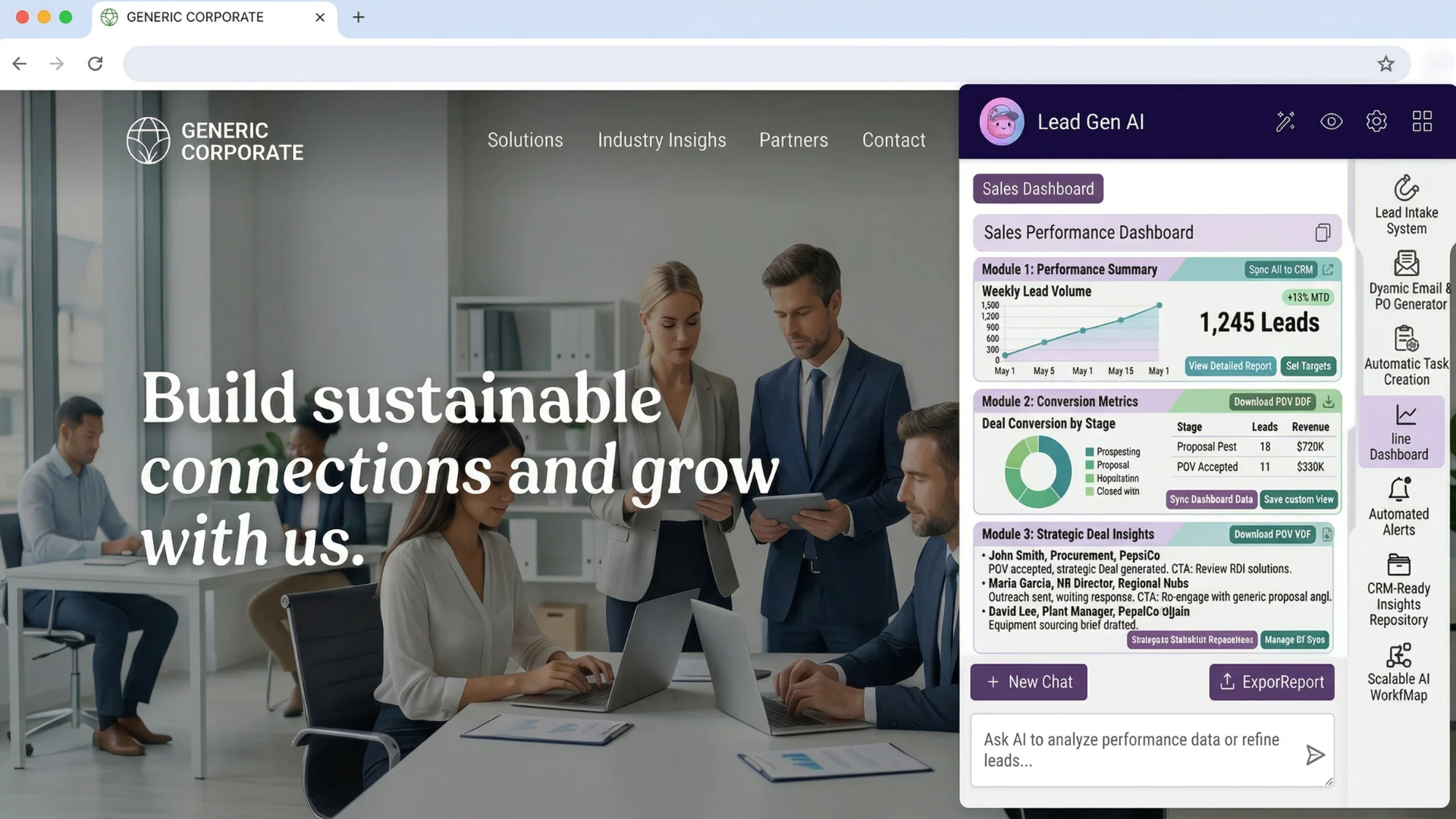Click the Generic Corporate site logo
The width and height of the screenshot is (1456, 819).
pyautogui.click(x=215, y=141)
